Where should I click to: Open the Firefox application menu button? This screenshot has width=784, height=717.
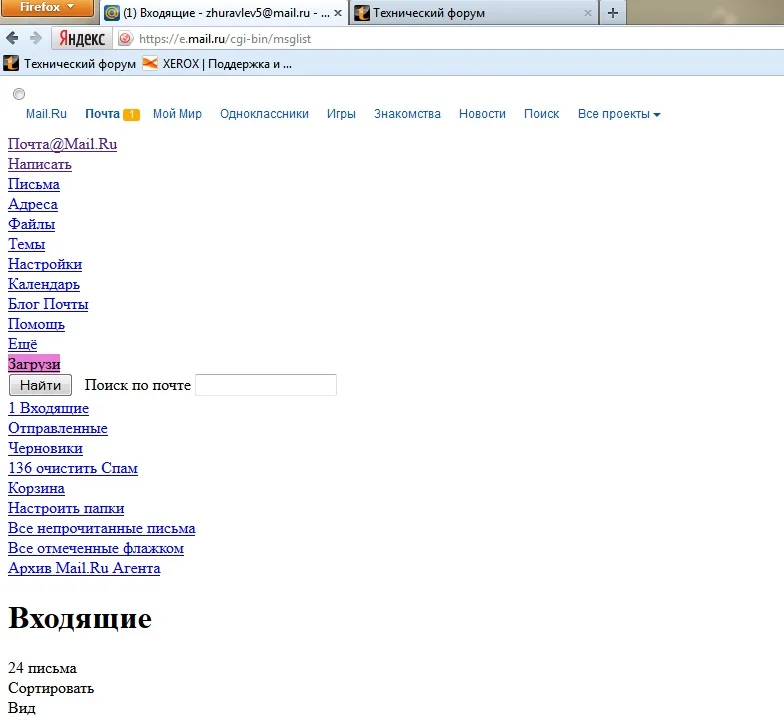coord(46,8)
